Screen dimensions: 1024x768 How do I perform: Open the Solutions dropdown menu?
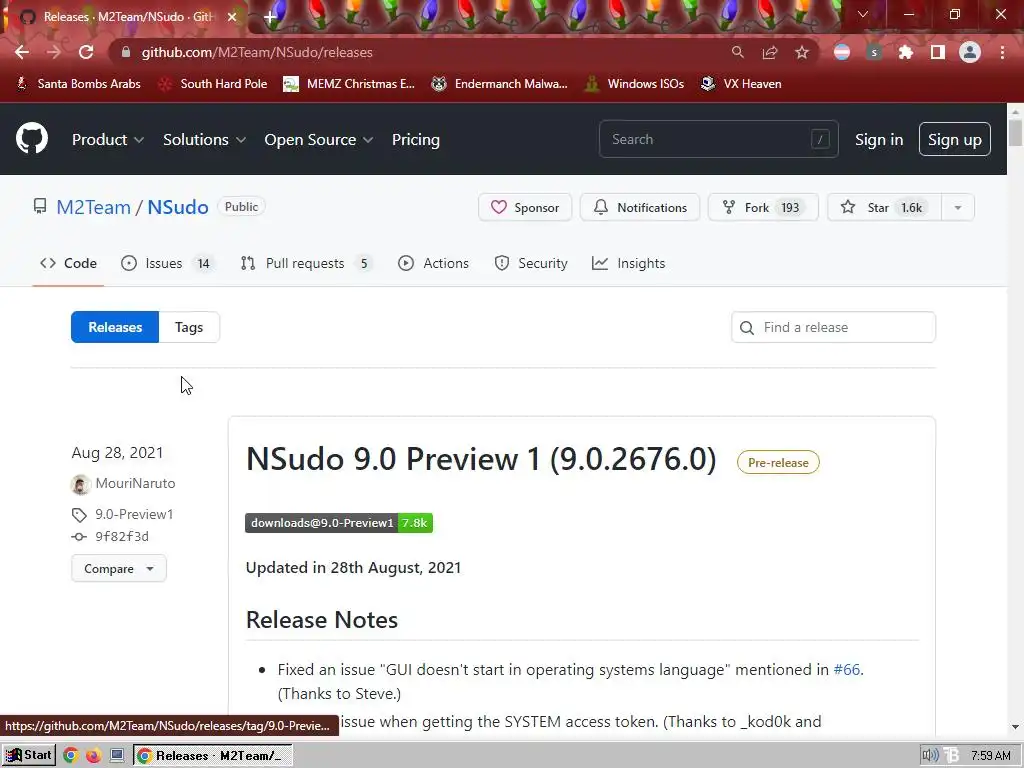[x=204, y=140]
